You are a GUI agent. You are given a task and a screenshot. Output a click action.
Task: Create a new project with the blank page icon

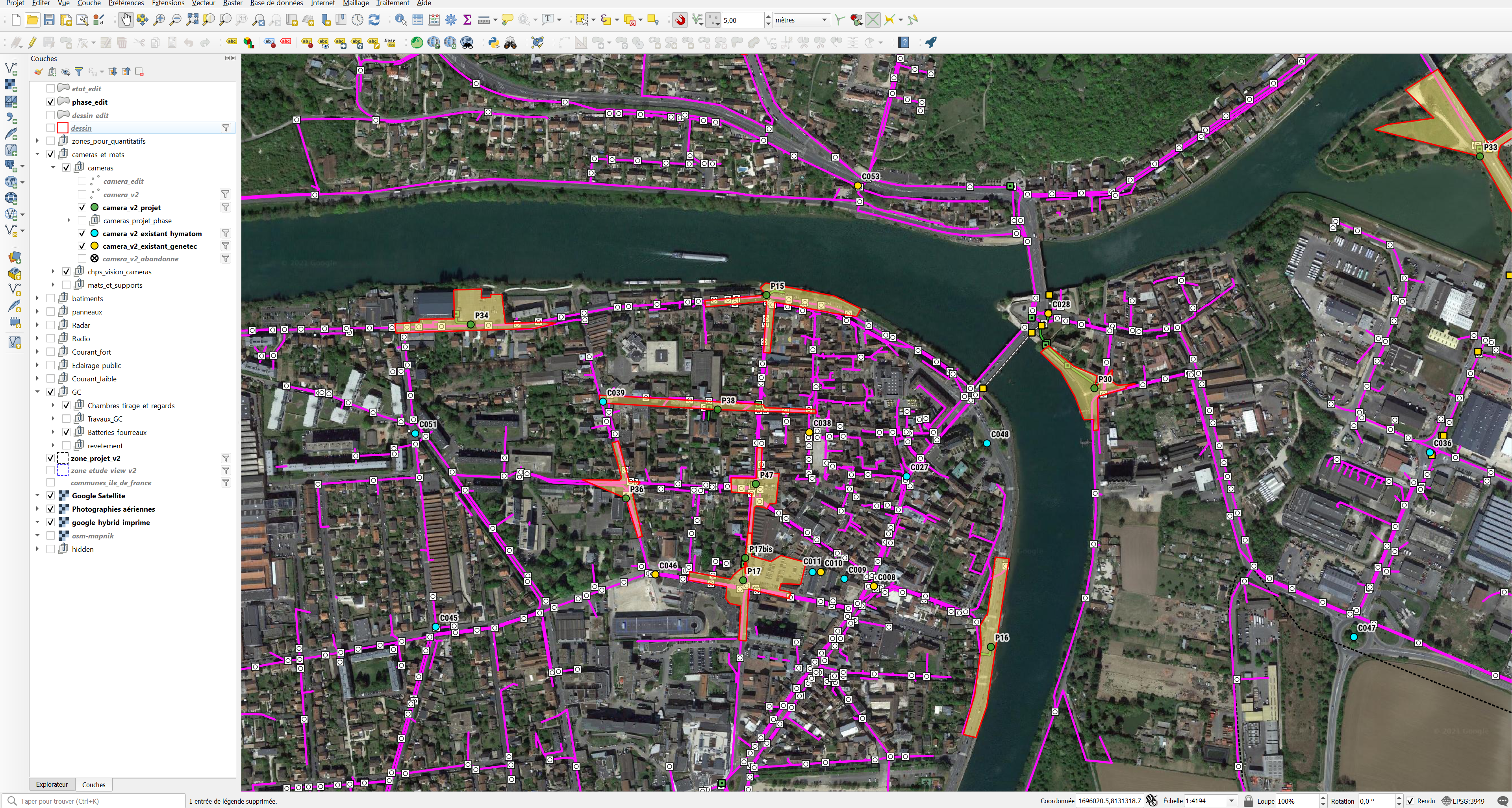[x=16, y=20]
